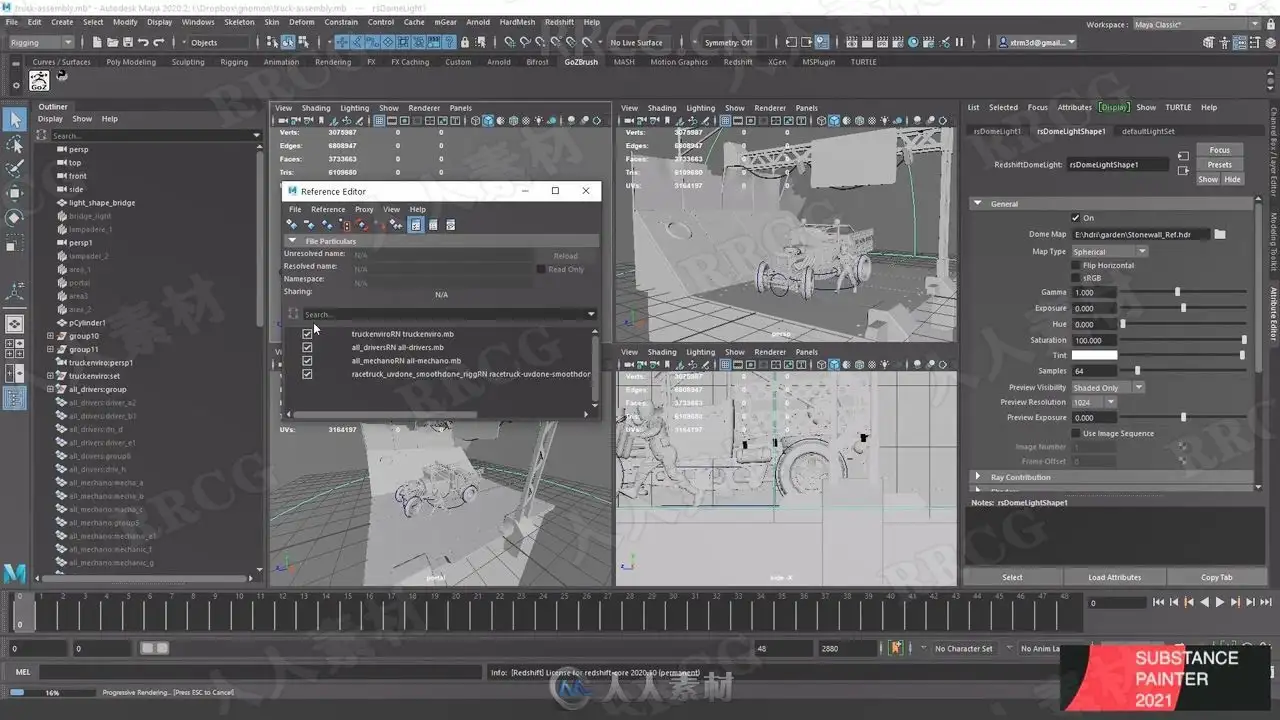This screenshot has width=1280, height=720.
Task: Go to end of playback range
Action: 1265,602
